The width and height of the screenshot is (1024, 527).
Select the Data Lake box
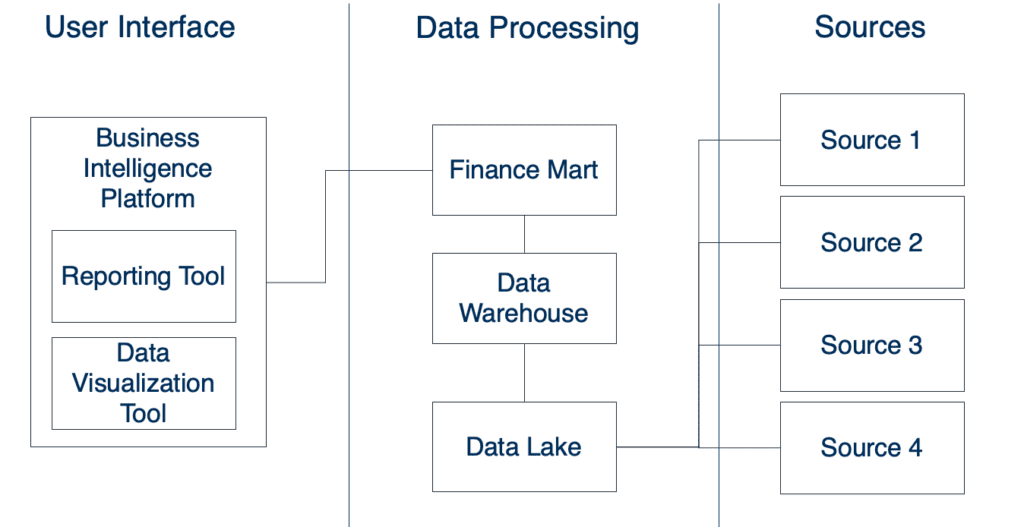pyautogui.click(x=524, y=447)
